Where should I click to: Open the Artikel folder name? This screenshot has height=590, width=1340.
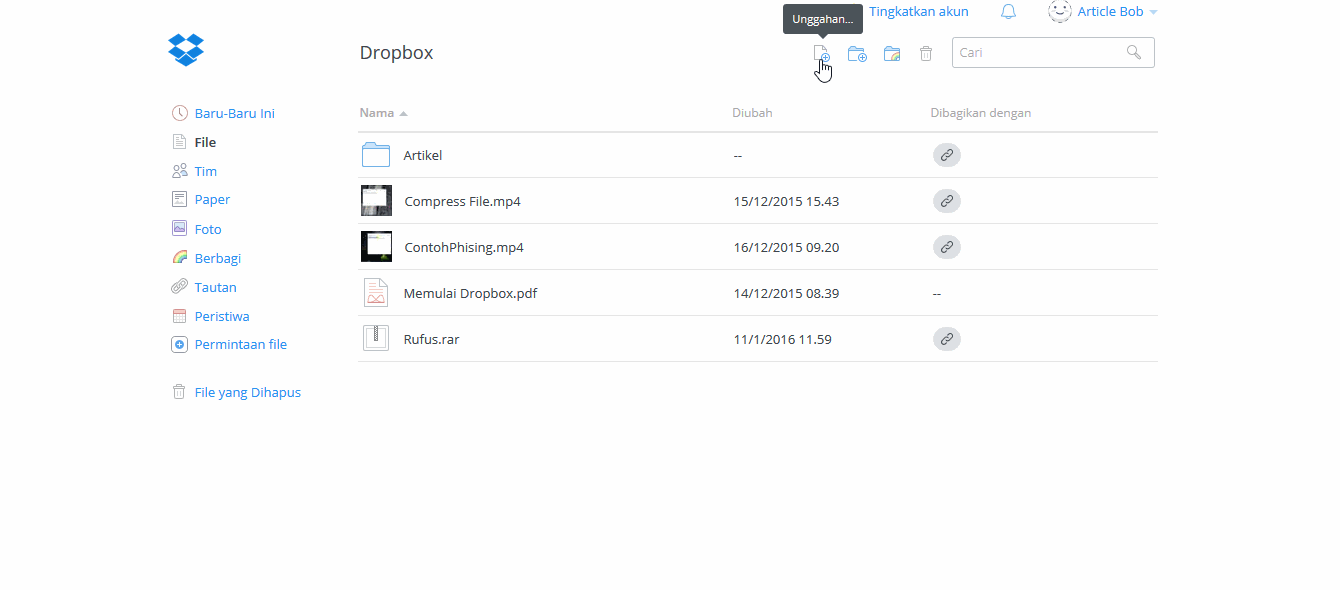423,155
